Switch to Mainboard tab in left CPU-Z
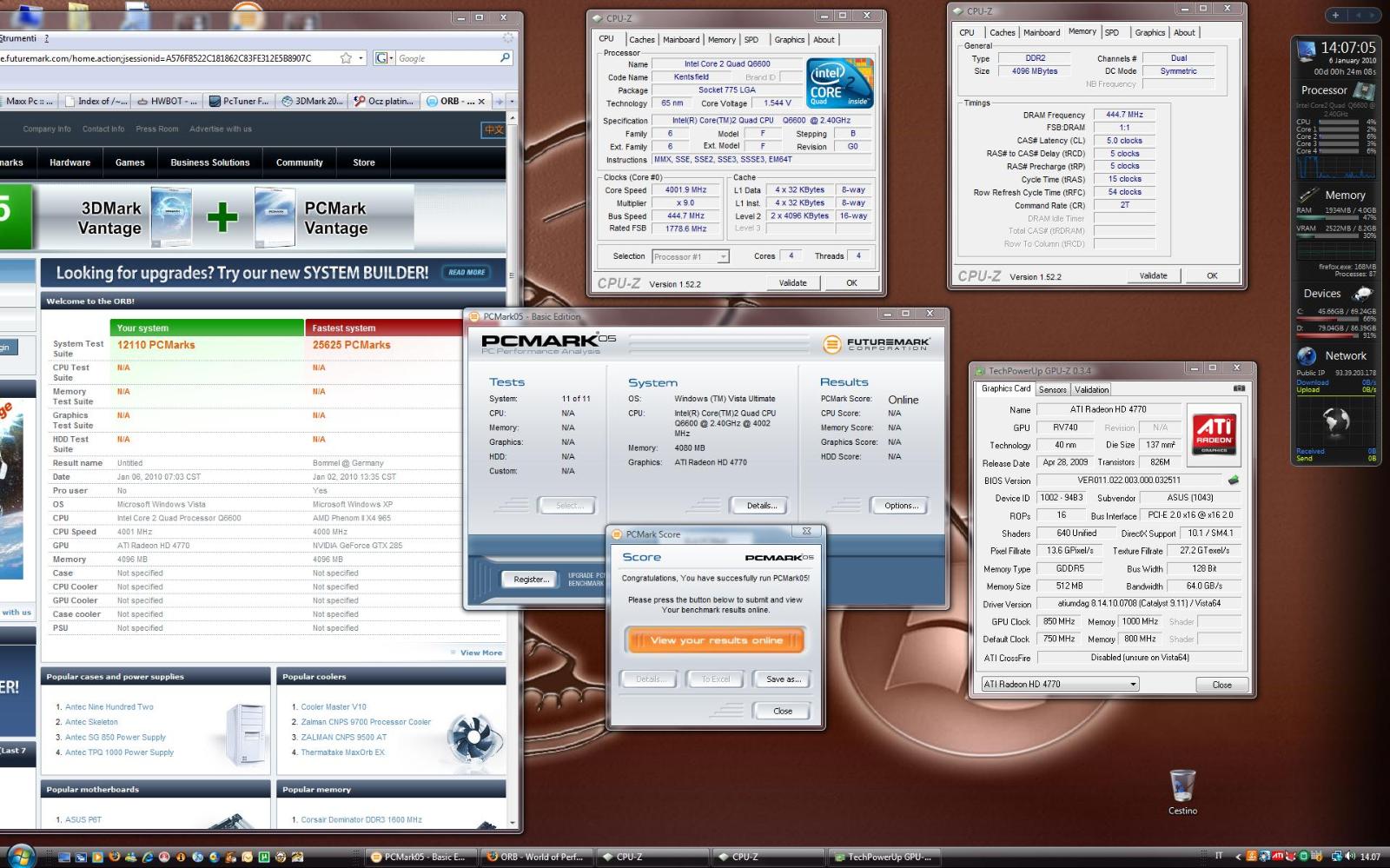Screen dimensions: 1390x868 [681, 39]
